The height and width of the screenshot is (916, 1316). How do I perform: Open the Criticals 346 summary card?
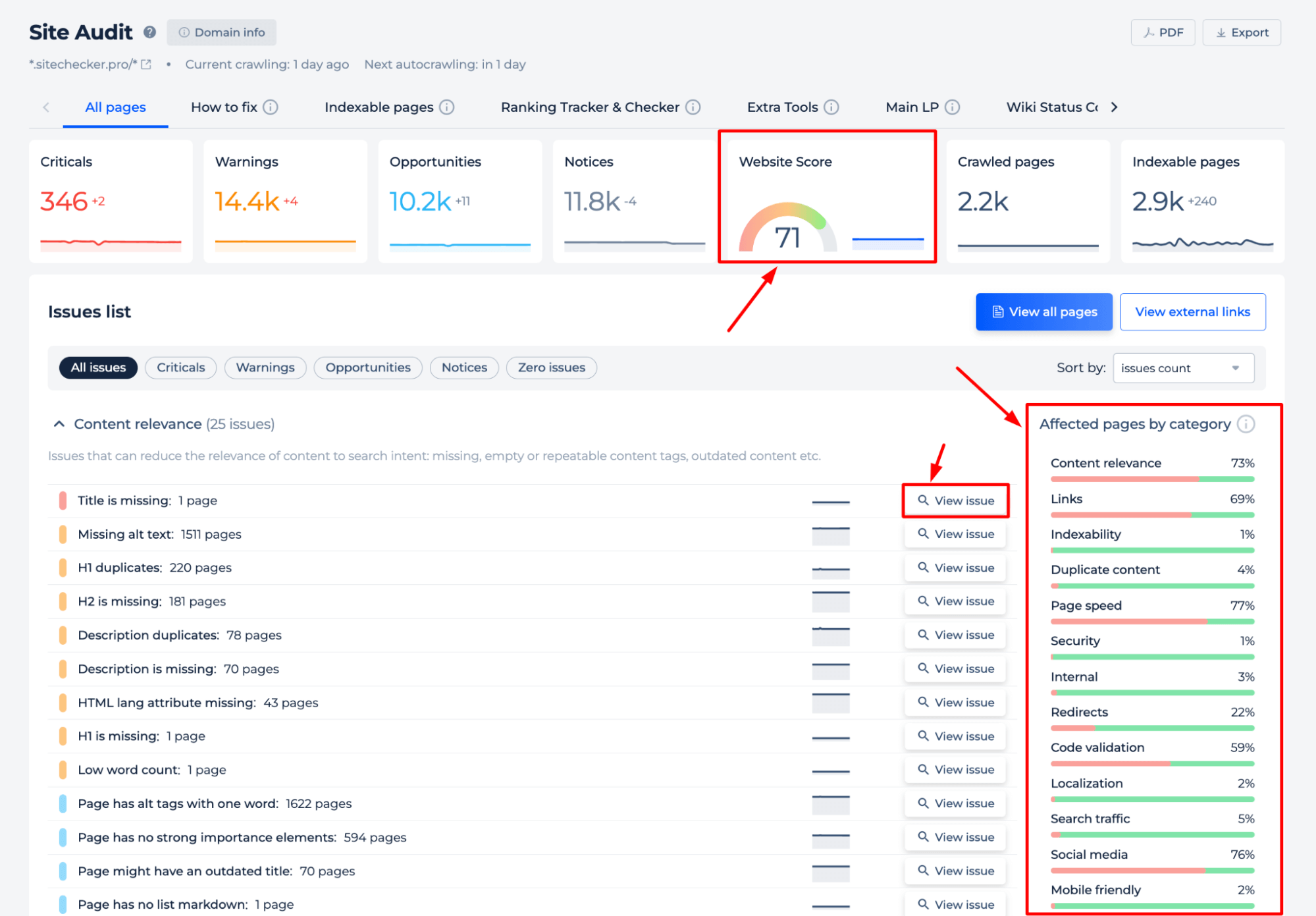coord(111,201)
